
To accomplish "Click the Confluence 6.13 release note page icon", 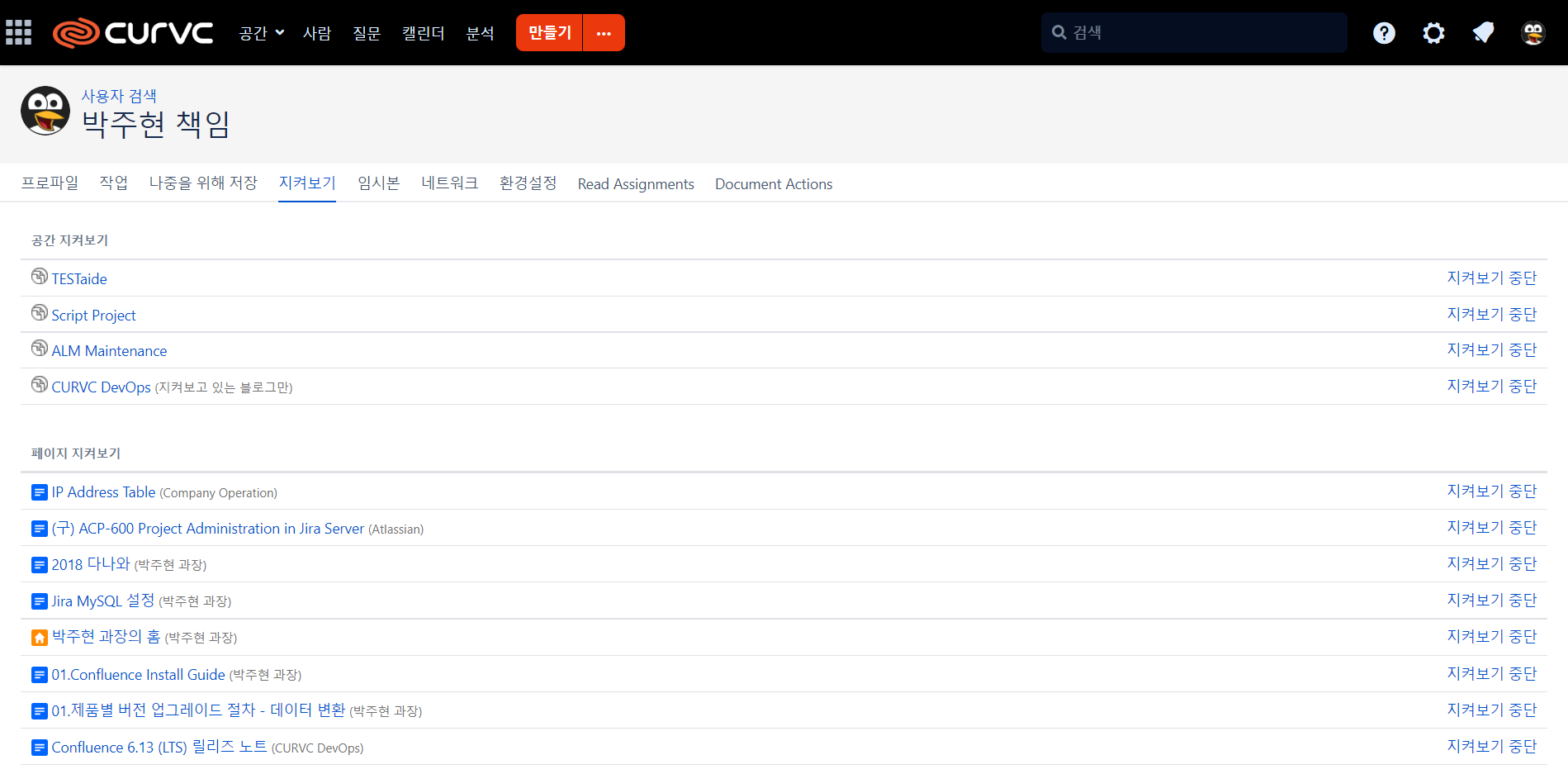I will 40,748.
